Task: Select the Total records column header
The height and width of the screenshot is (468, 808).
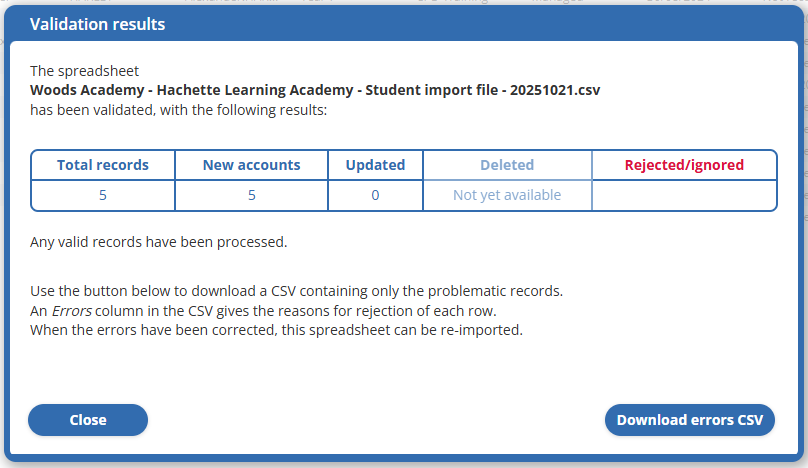Action: click(103, 165)
